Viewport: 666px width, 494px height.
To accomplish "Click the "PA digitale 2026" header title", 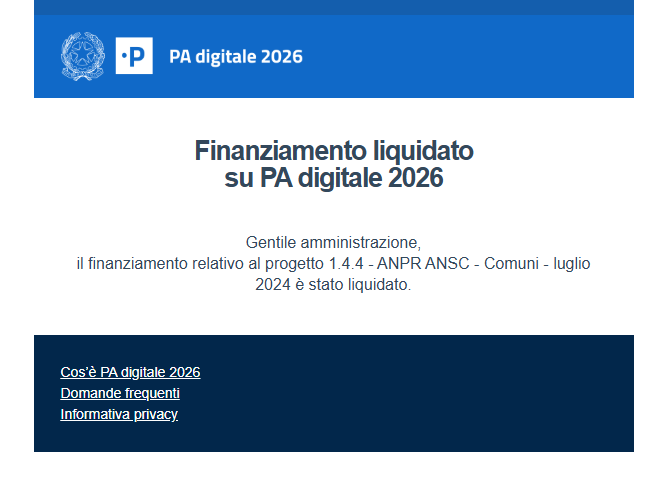I will [x=235, y=56].
